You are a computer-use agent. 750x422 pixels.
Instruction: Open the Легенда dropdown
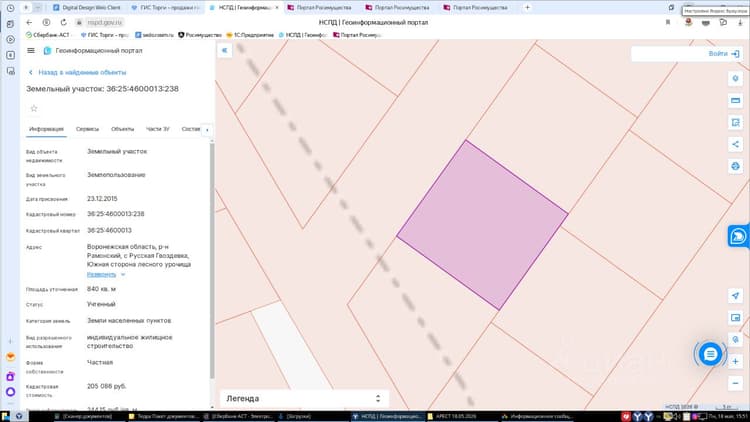tap(304, 399)
